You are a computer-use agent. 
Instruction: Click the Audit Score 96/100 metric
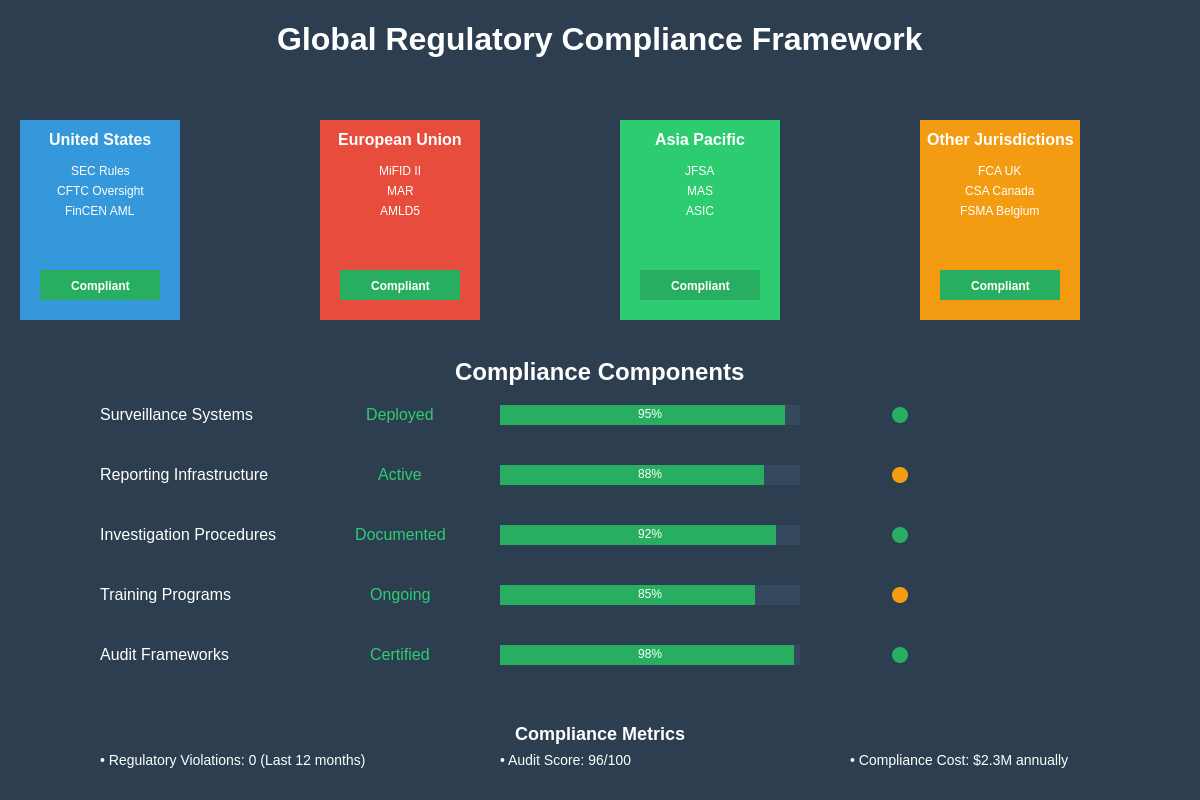pyautogui.click(x=565, y=760)
